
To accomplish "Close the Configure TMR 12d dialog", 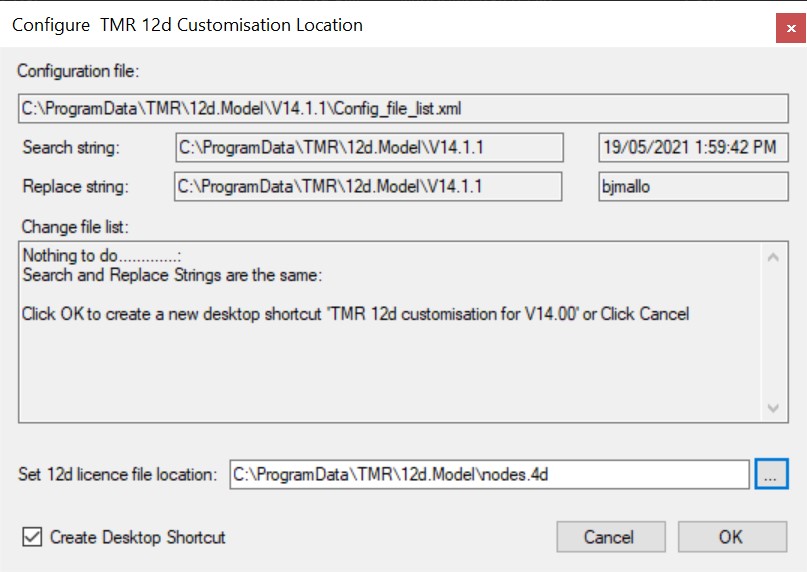I will [791, 28].
